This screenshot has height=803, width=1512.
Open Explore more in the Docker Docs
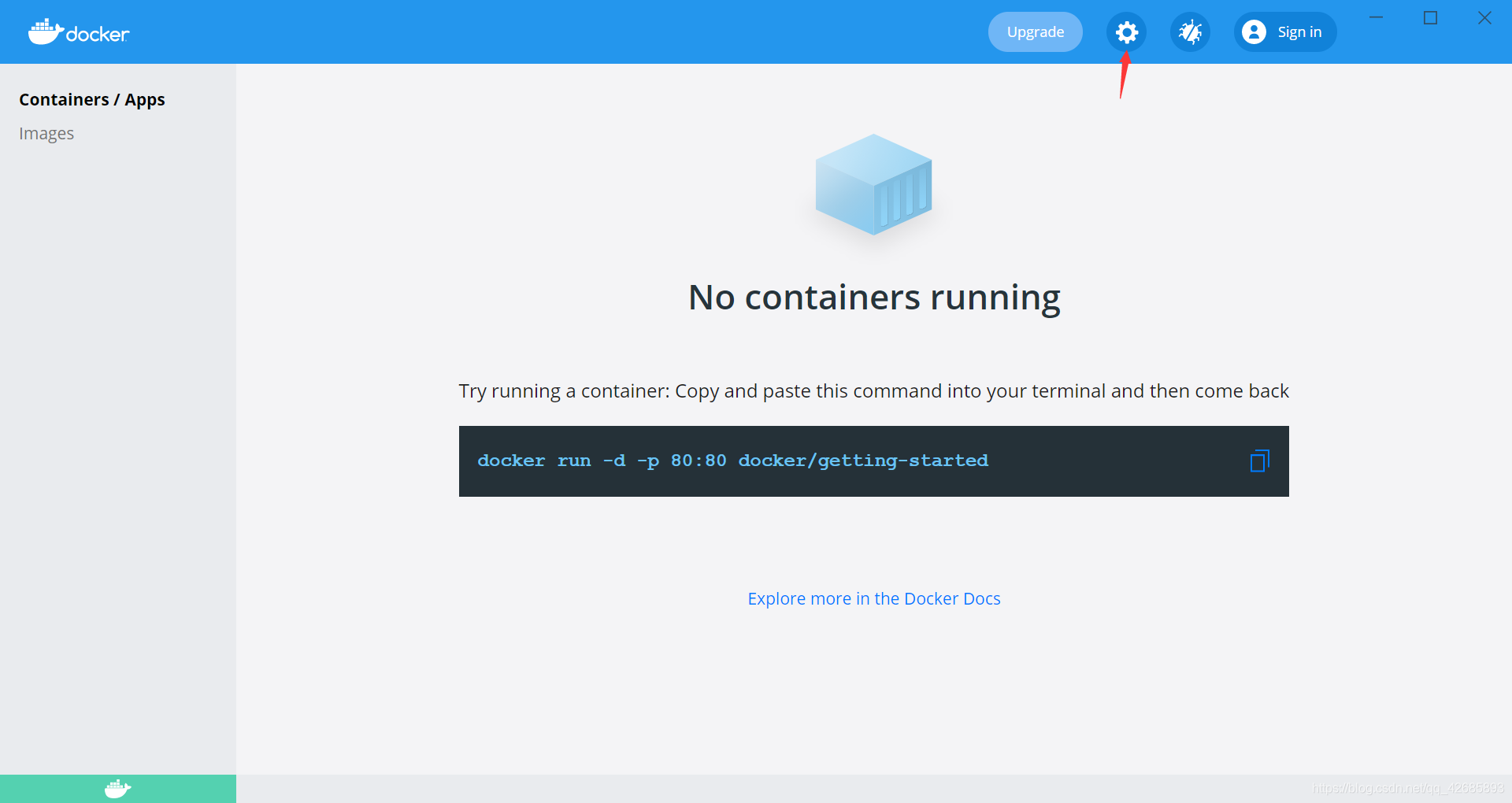point(874,598)
